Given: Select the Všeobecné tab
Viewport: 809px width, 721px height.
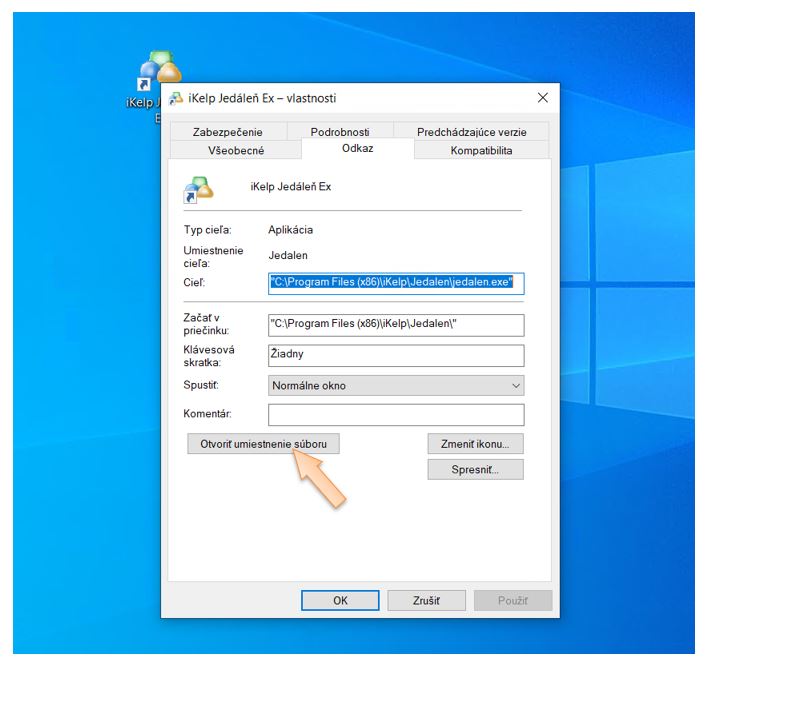Looking at the screenshot, I should click(236, 150).
